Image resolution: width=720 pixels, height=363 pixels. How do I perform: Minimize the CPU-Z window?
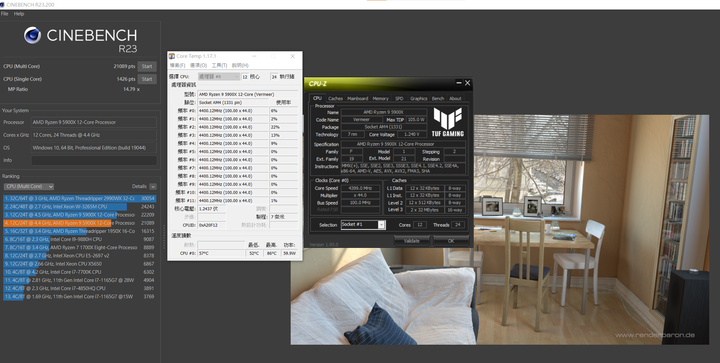[458, 83]
